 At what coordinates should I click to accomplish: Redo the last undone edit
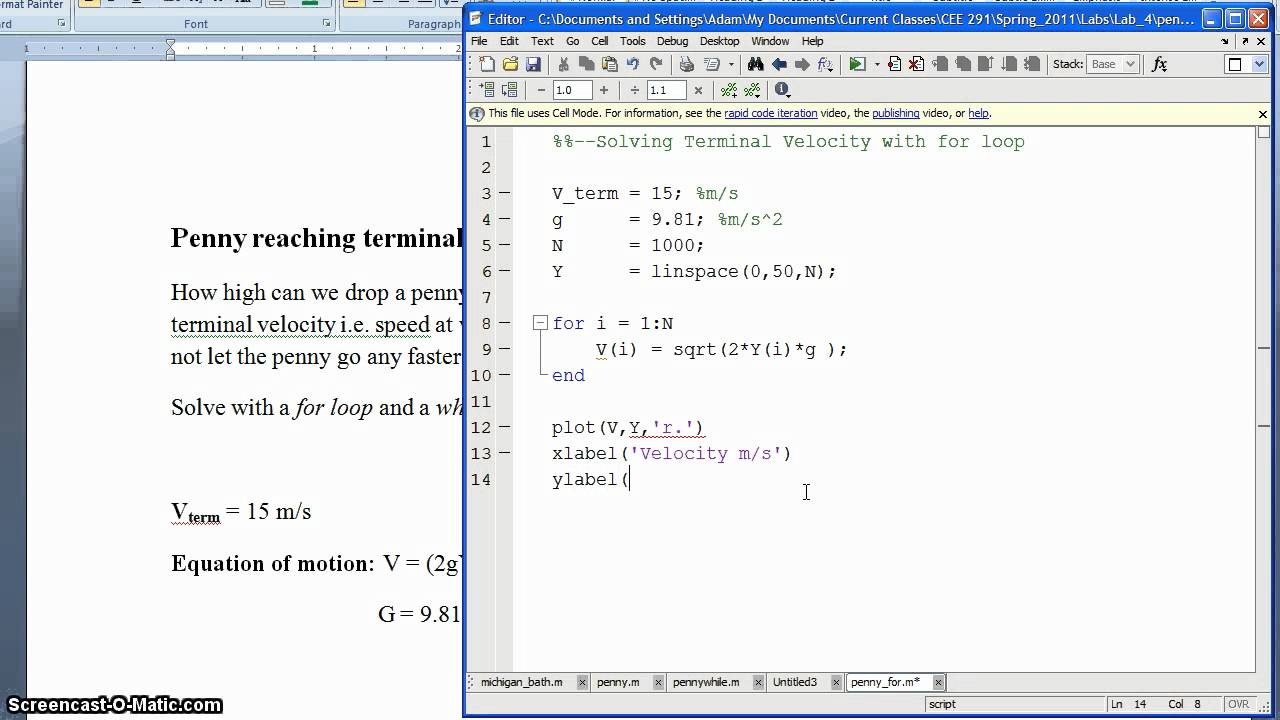656,64
